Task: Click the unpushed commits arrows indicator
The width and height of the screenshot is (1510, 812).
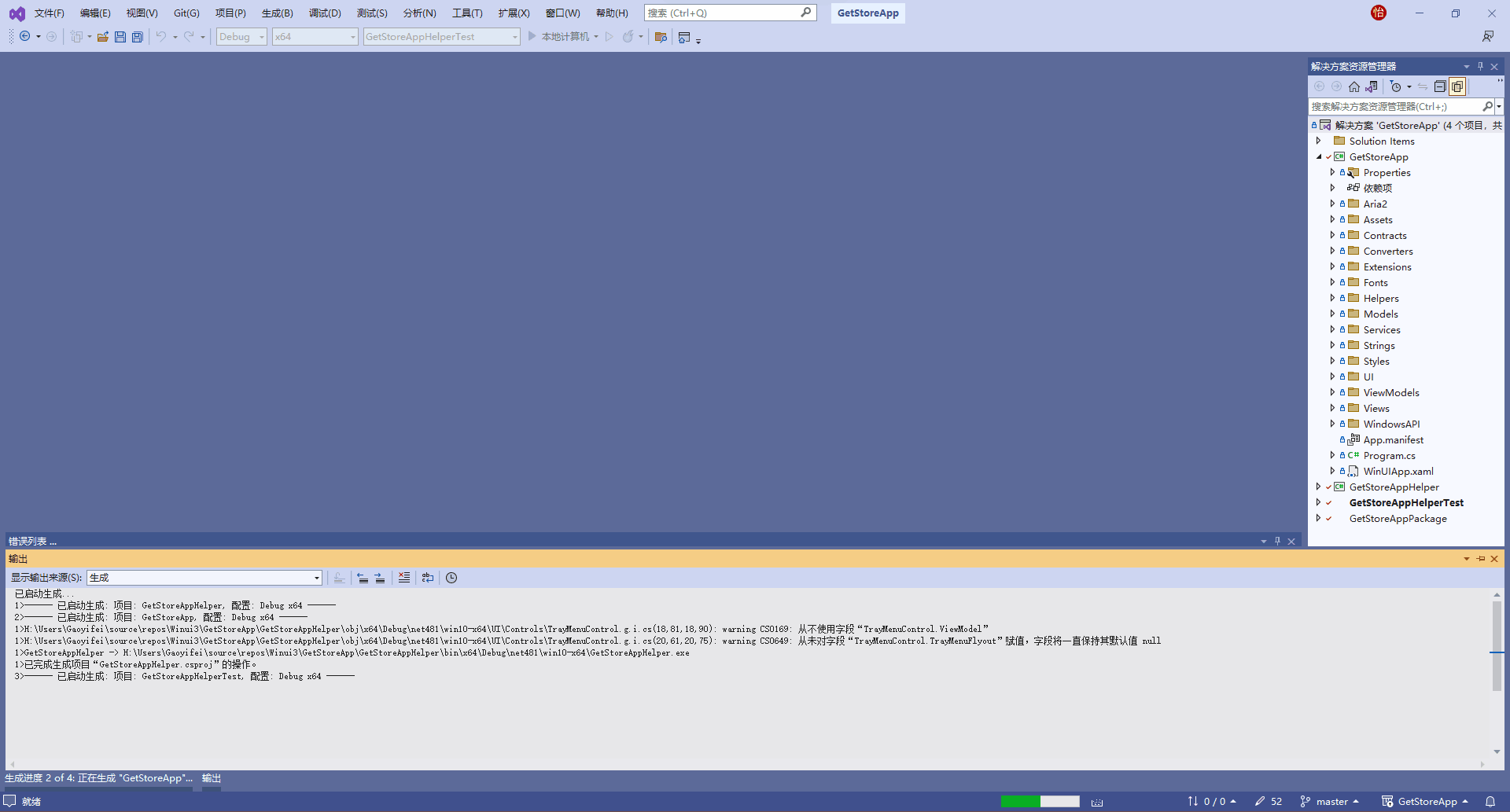Action: pos(1212,802)
